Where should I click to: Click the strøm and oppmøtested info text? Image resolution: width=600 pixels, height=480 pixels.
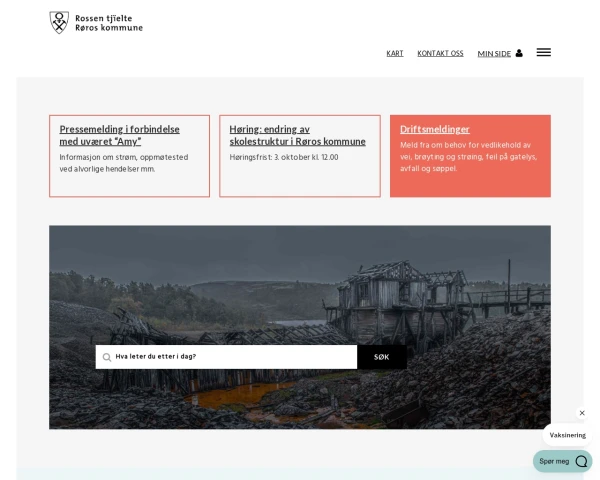coord(123,163)
